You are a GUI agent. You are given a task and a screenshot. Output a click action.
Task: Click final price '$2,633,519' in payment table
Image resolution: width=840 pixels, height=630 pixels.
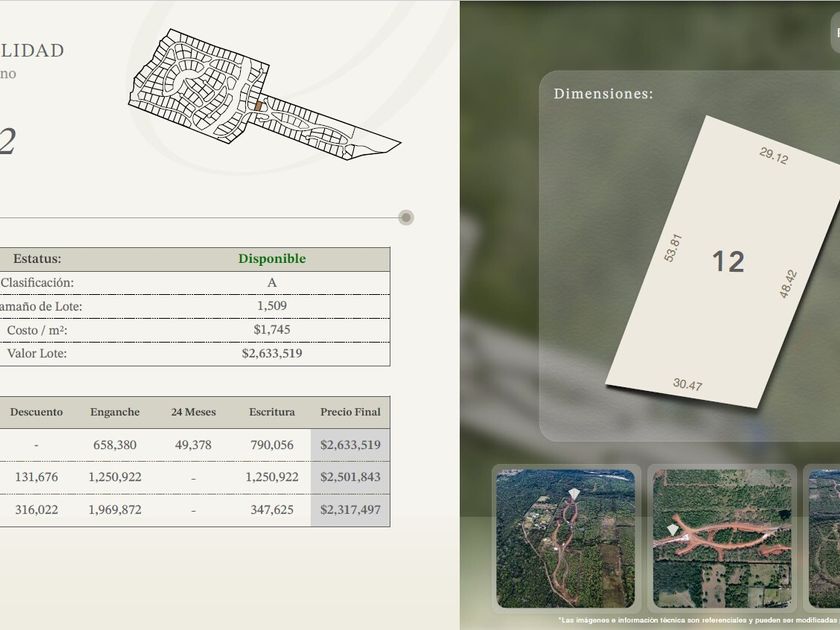(x=350, y=445)
